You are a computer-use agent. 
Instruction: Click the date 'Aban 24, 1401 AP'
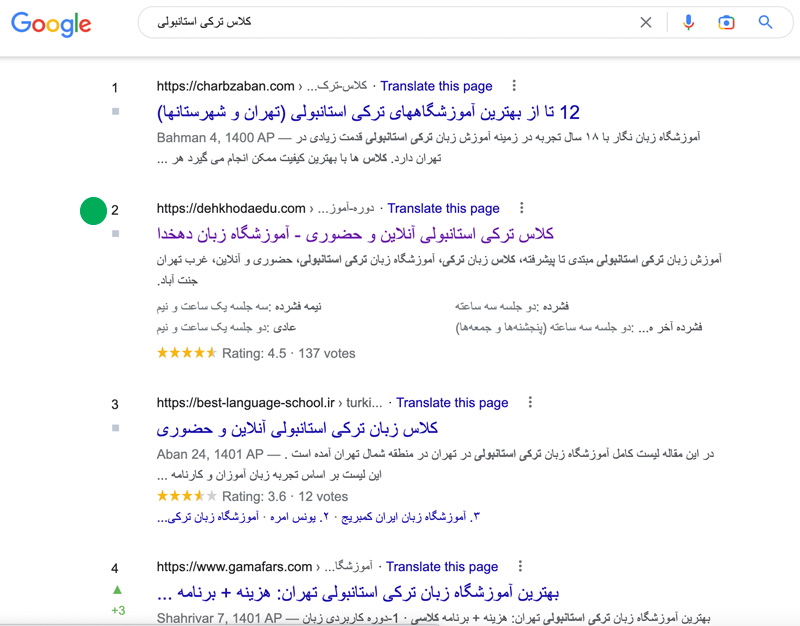pyautogui.click(x=210, y=454)
